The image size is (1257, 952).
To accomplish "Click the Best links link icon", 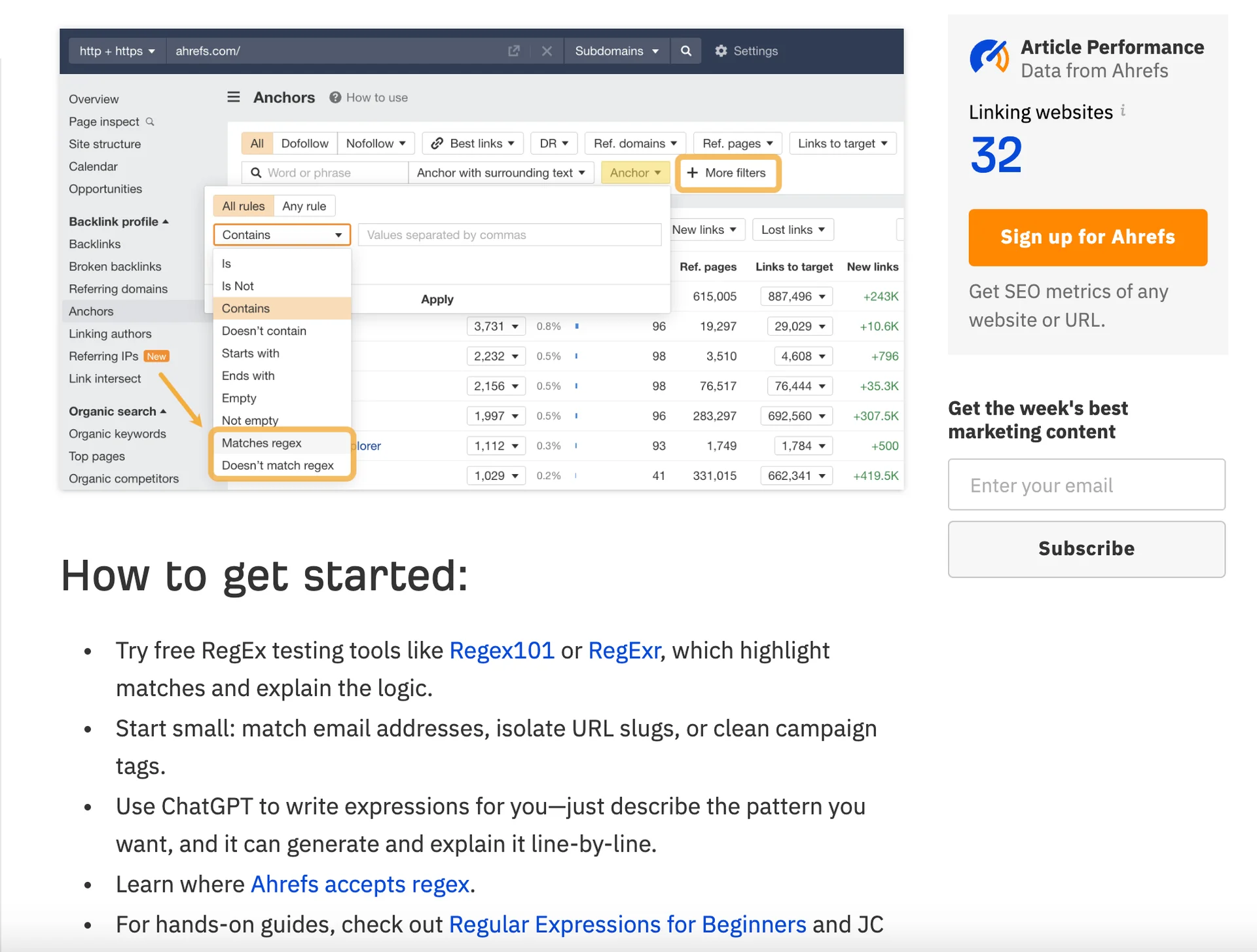I will click(x=438, y=143).
